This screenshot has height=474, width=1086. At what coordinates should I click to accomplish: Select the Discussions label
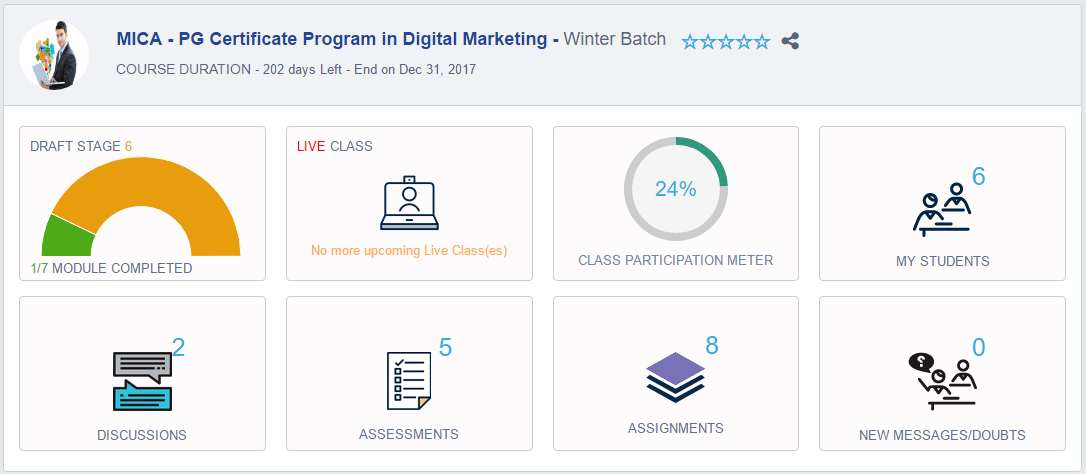[x=142, y=435]
